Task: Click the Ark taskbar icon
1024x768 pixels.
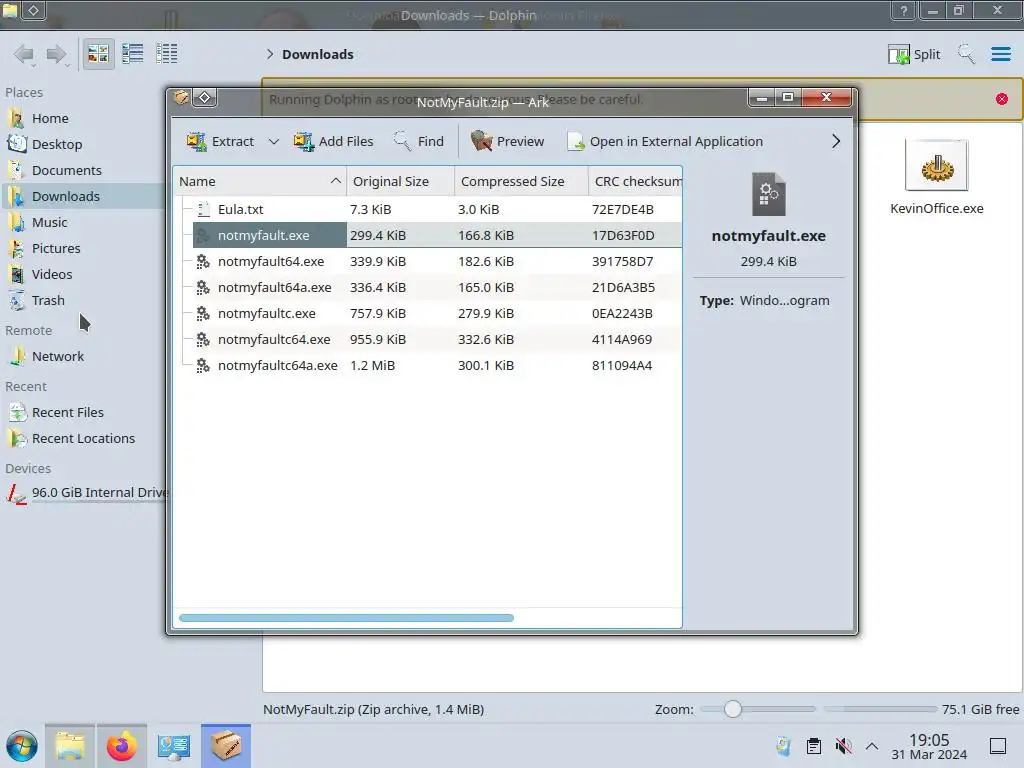Action: [225, 746]
